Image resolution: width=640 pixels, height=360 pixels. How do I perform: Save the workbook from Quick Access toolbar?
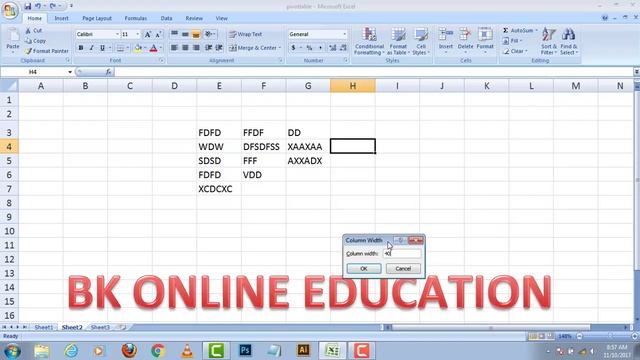click(x=27, y=6)
